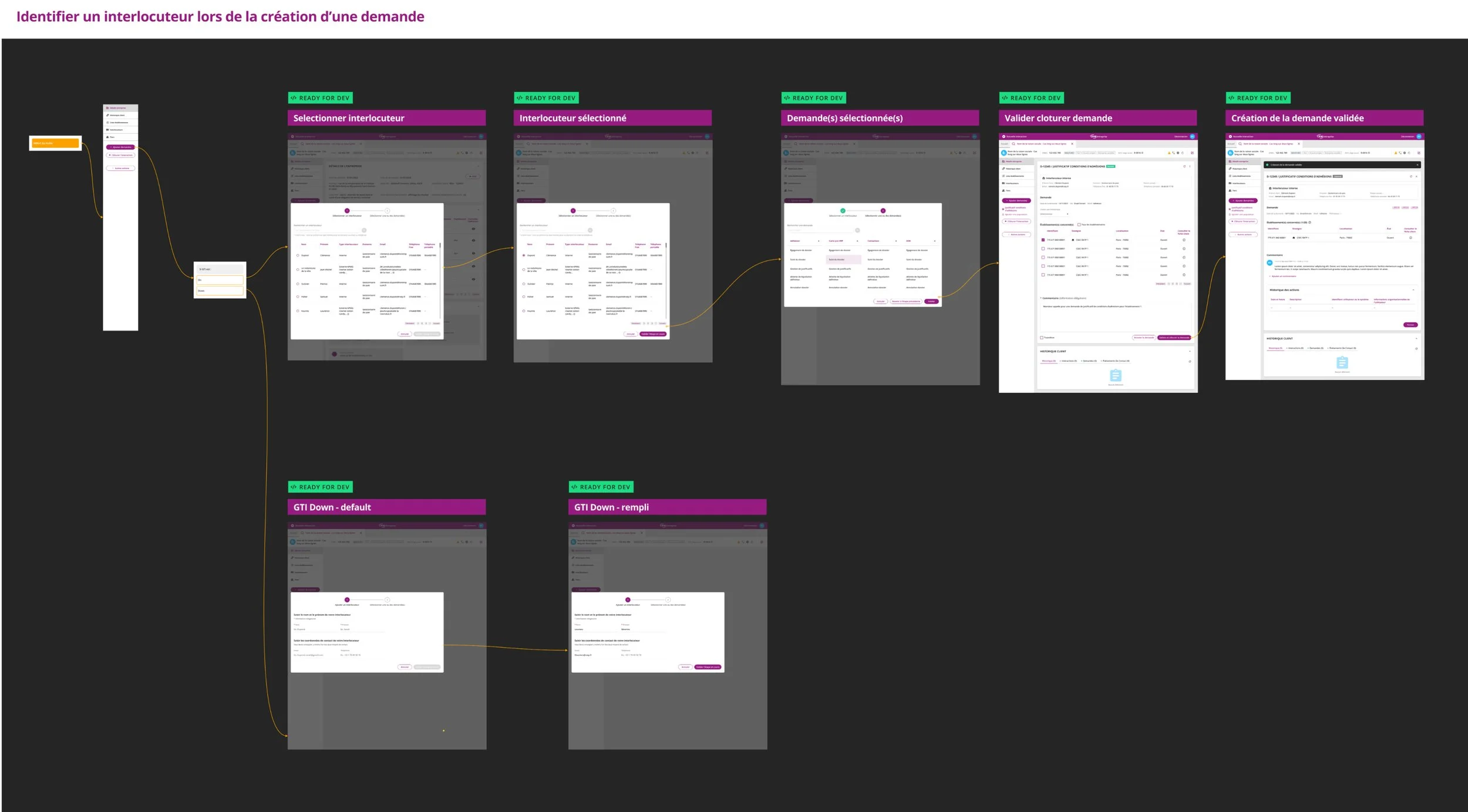The image size is (1468, 812).
Task: Click home icon in first établissement row
Action: tap(1073, 240)
